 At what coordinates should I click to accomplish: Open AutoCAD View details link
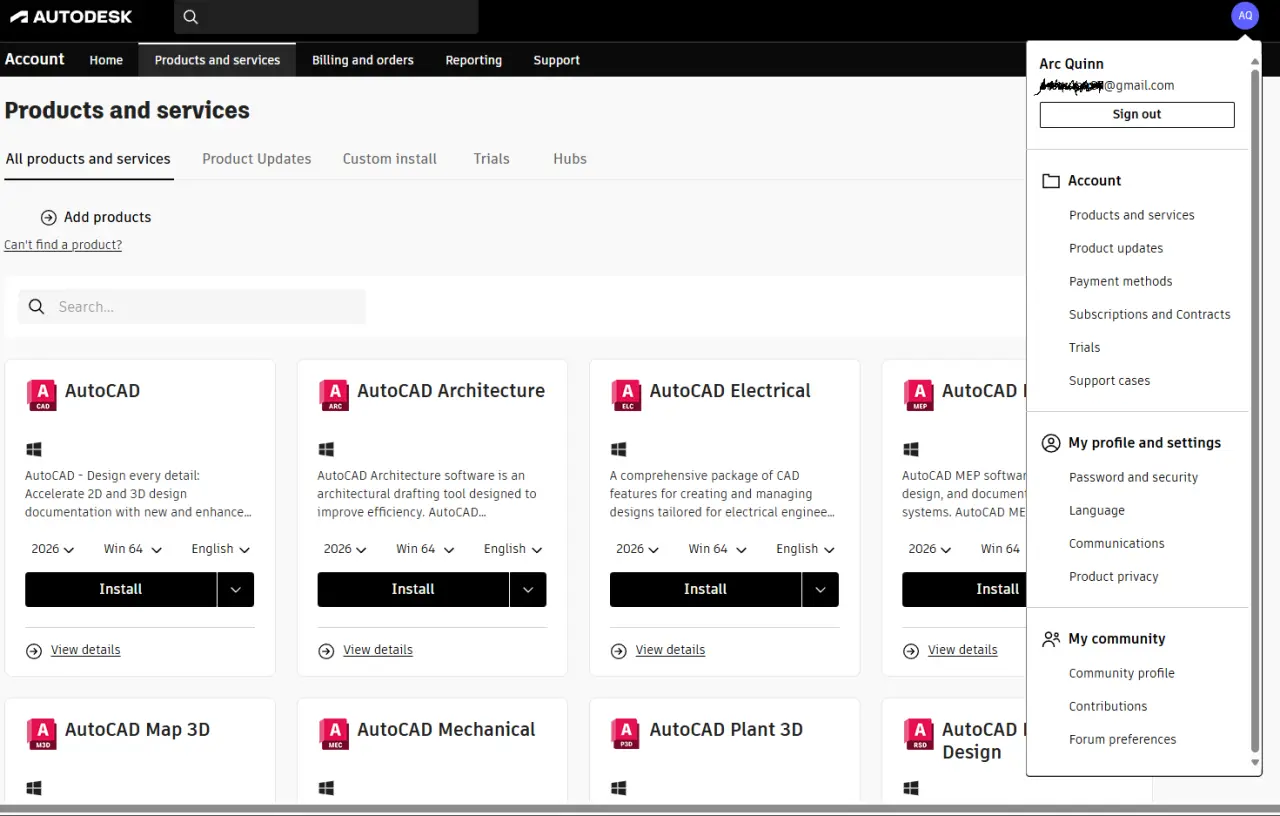tap(86, 650)
